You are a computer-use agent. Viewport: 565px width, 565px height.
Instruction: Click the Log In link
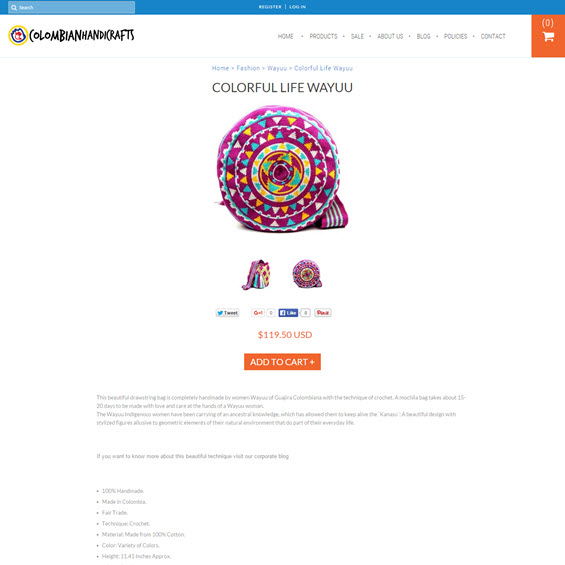coord(297,7)
